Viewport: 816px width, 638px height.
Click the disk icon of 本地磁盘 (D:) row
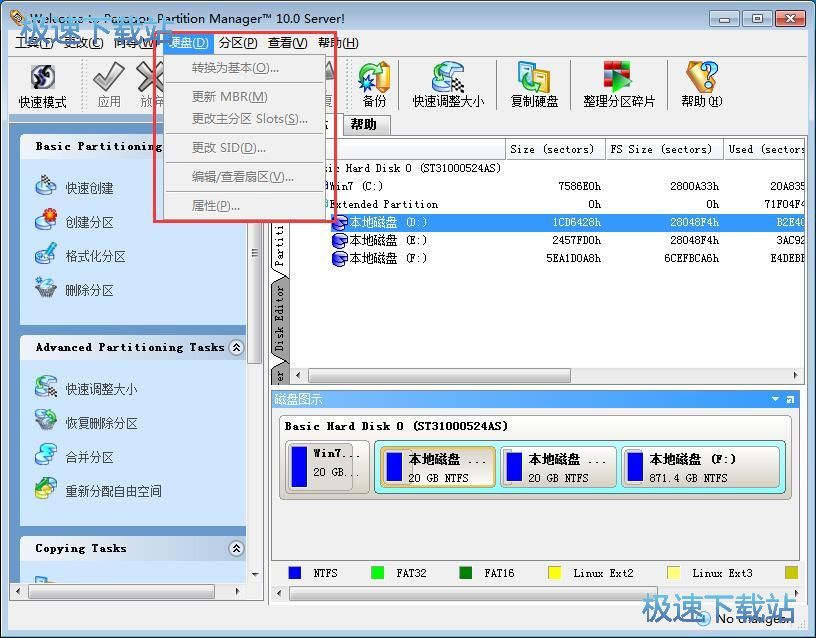tap(339, 223)
